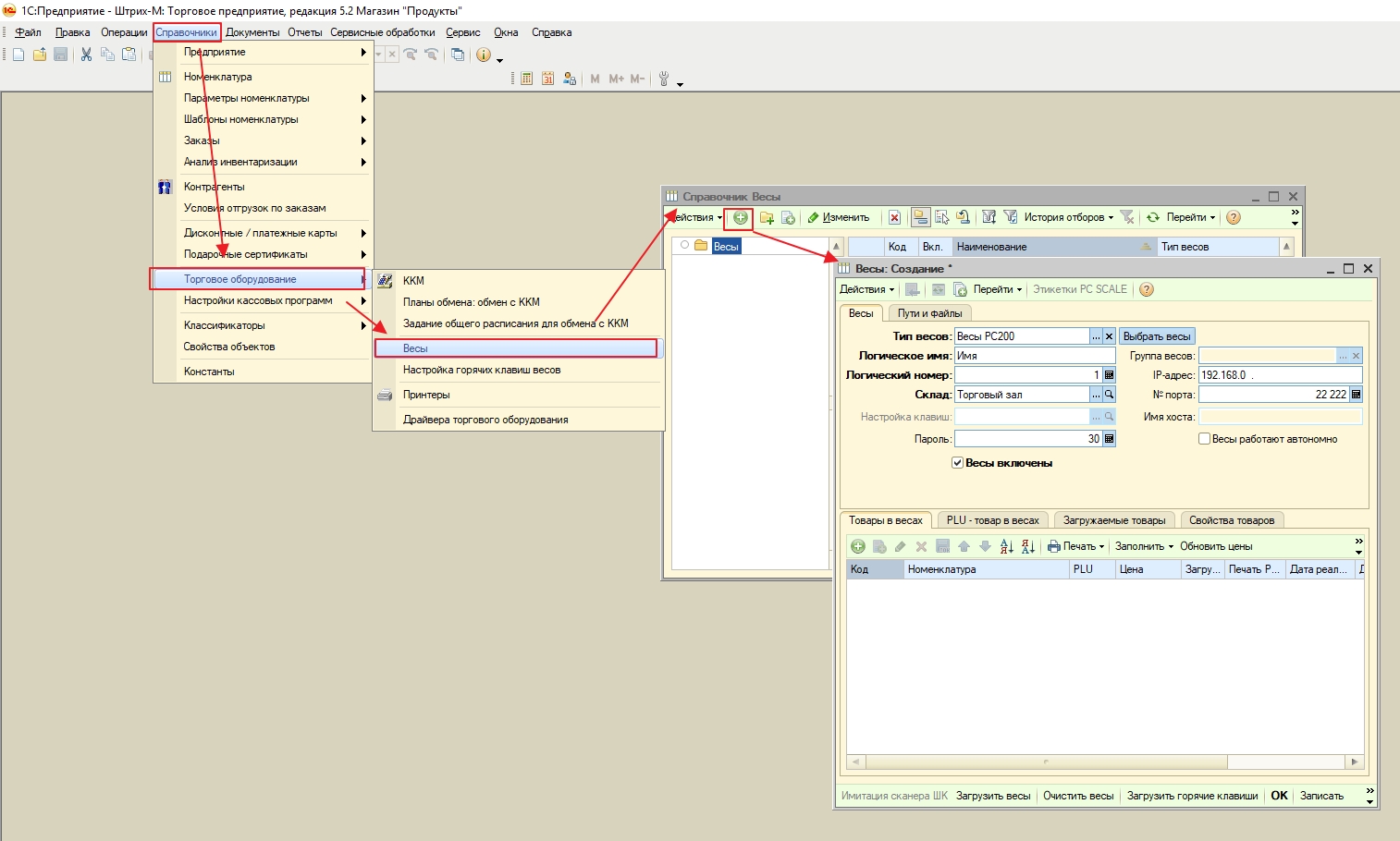
Task: Select Принтеры in the submenu
Action: point(426,395)
